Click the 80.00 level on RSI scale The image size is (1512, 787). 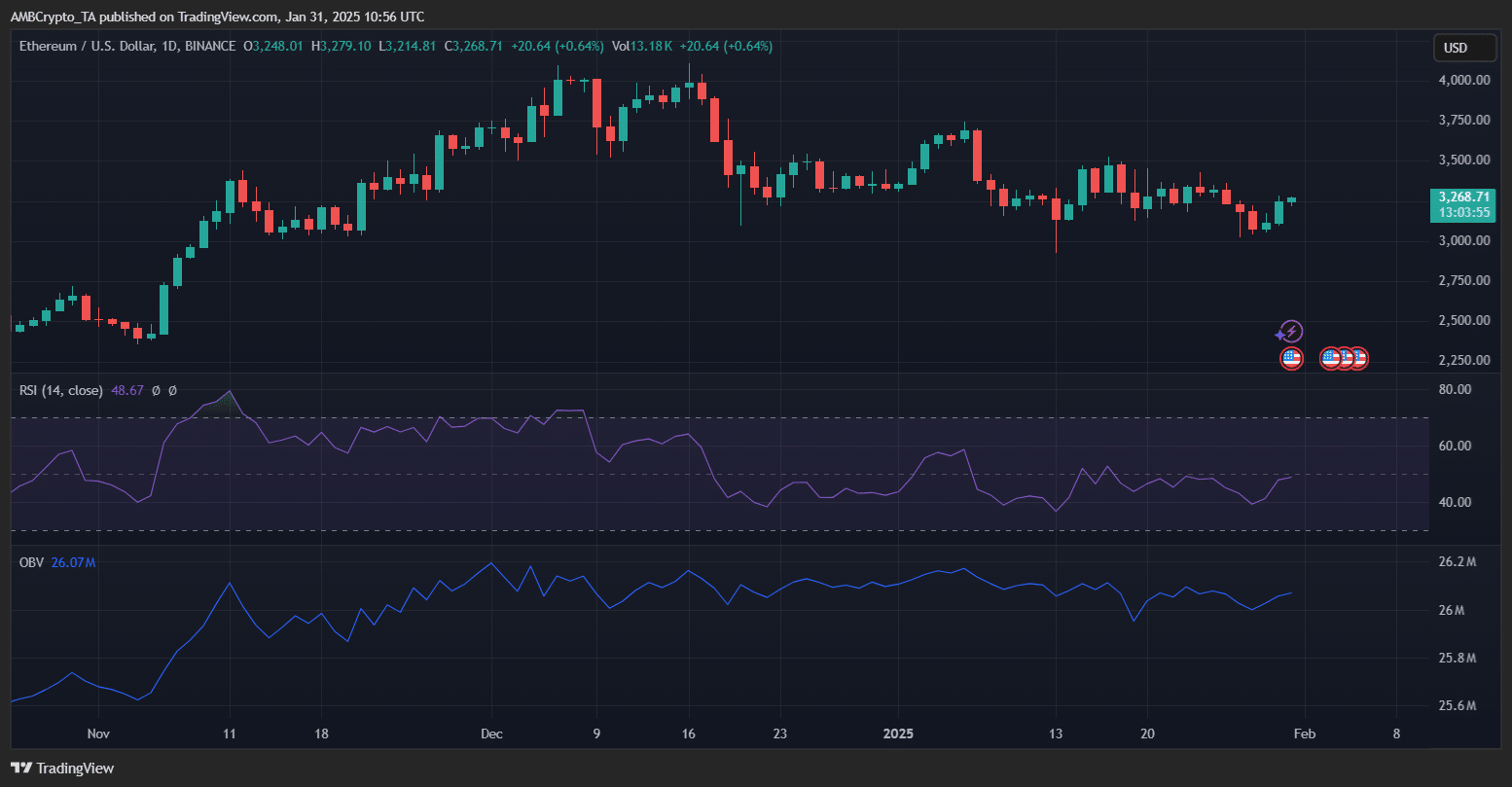click(1456, 389)
